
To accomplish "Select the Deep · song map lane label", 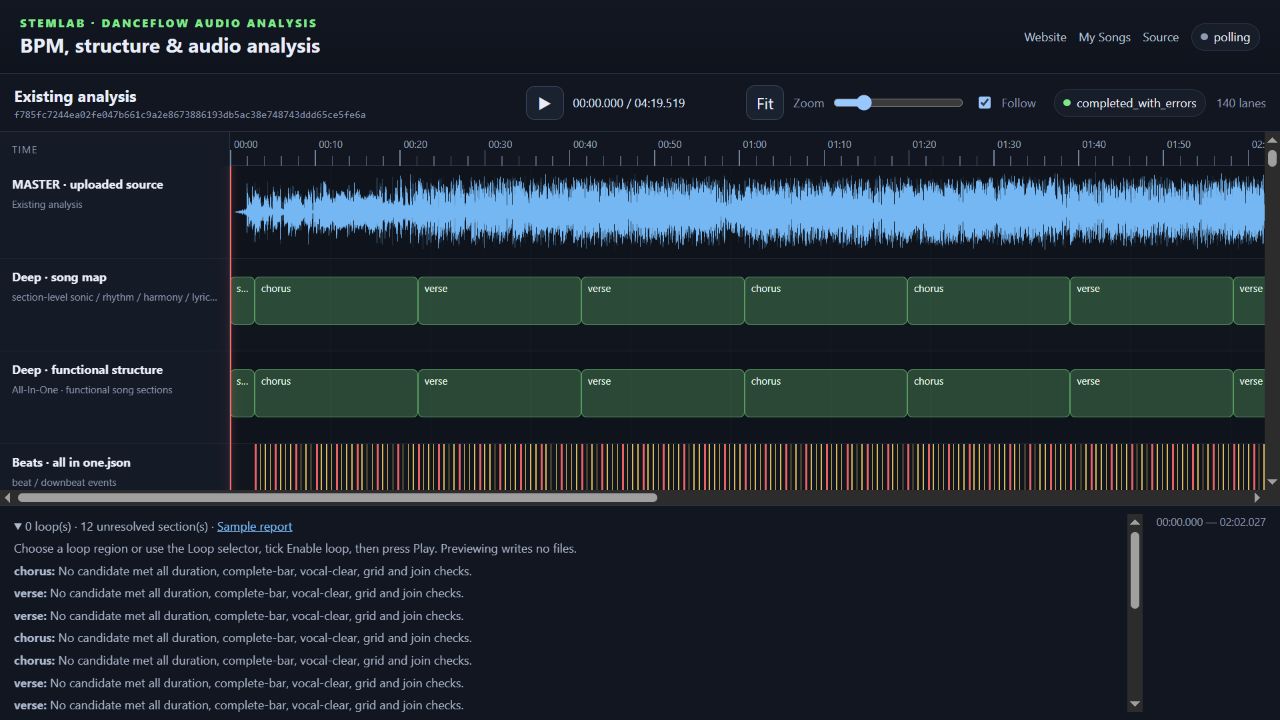I will 59,277.
